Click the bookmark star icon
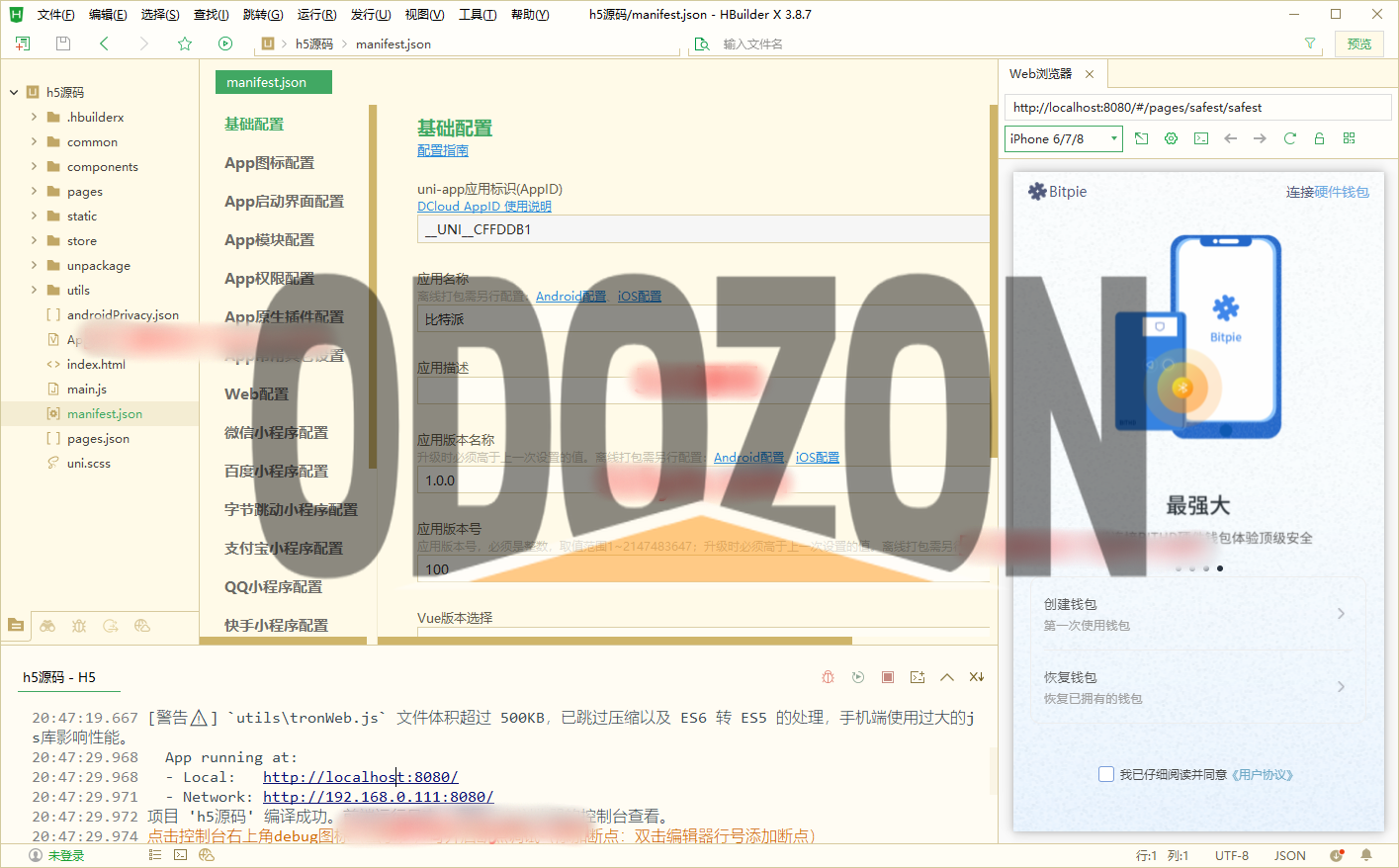Viewport: 1399px width, 868px height. tap(185, 43)
